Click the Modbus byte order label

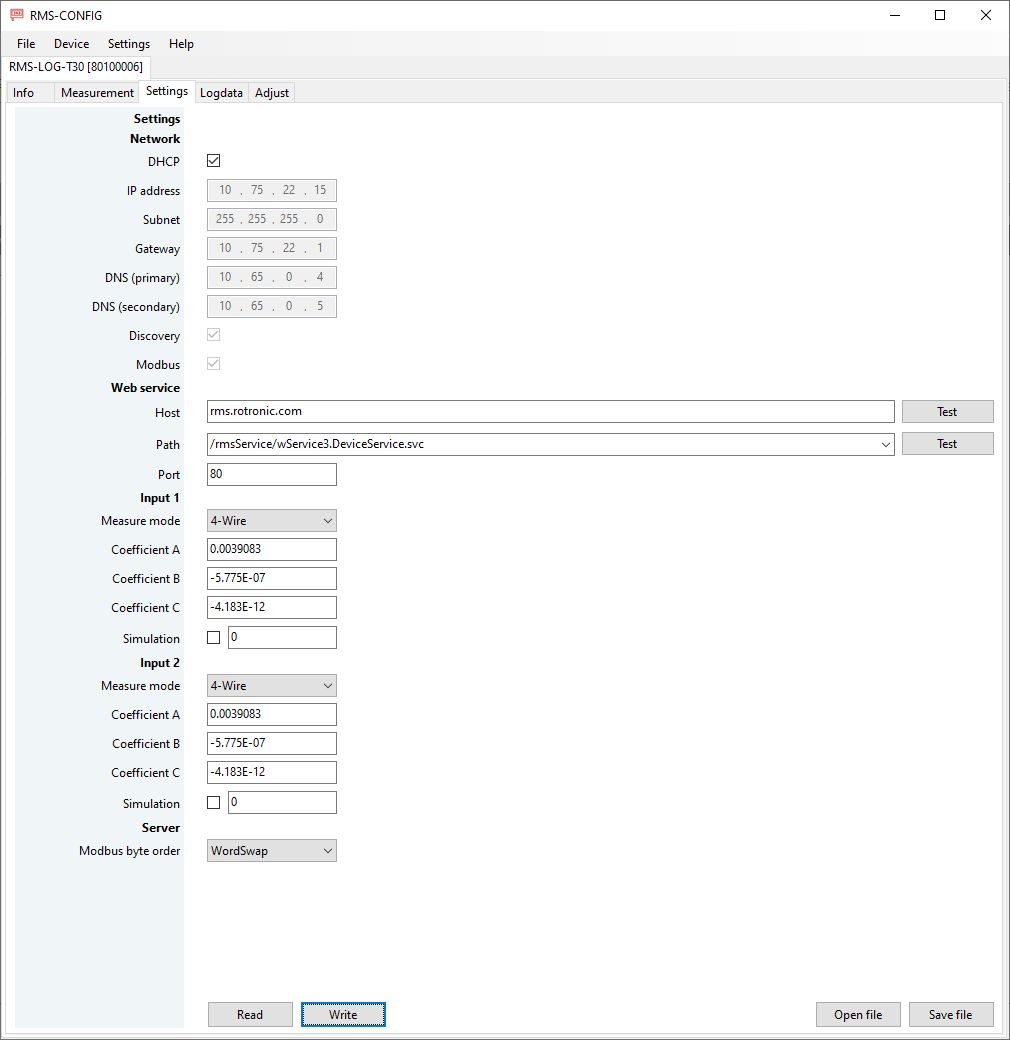click(129, 851)
